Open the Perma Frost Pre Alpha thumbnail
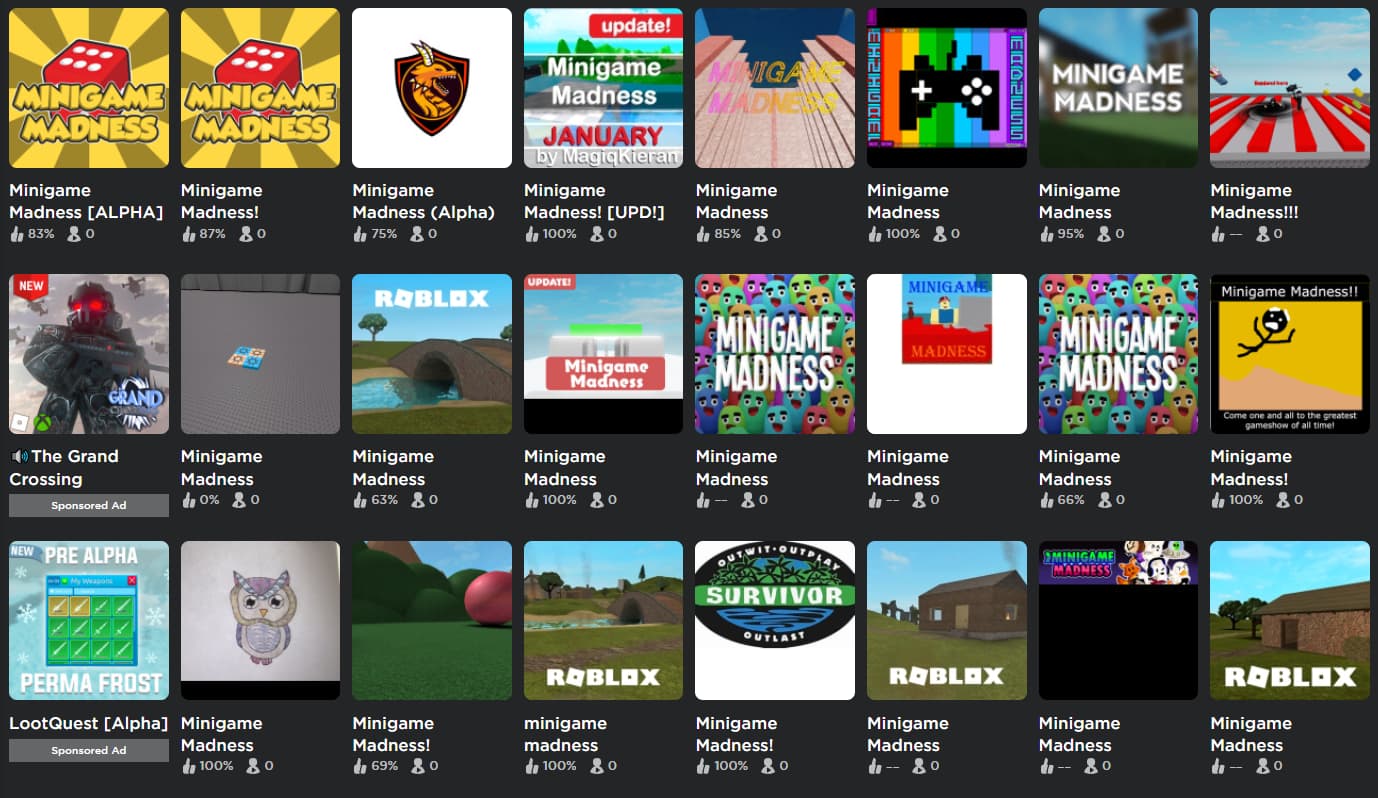 [89, 620]
